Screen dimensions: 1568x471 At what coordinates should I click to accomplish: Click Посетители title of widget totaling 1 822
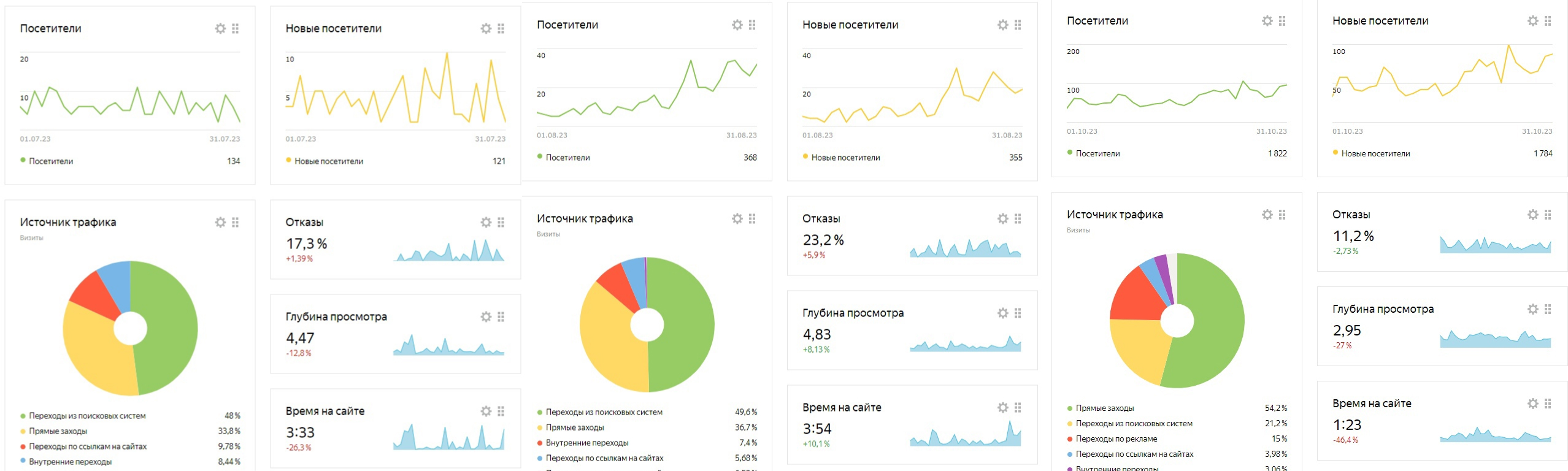click(x=1097, y=21)
